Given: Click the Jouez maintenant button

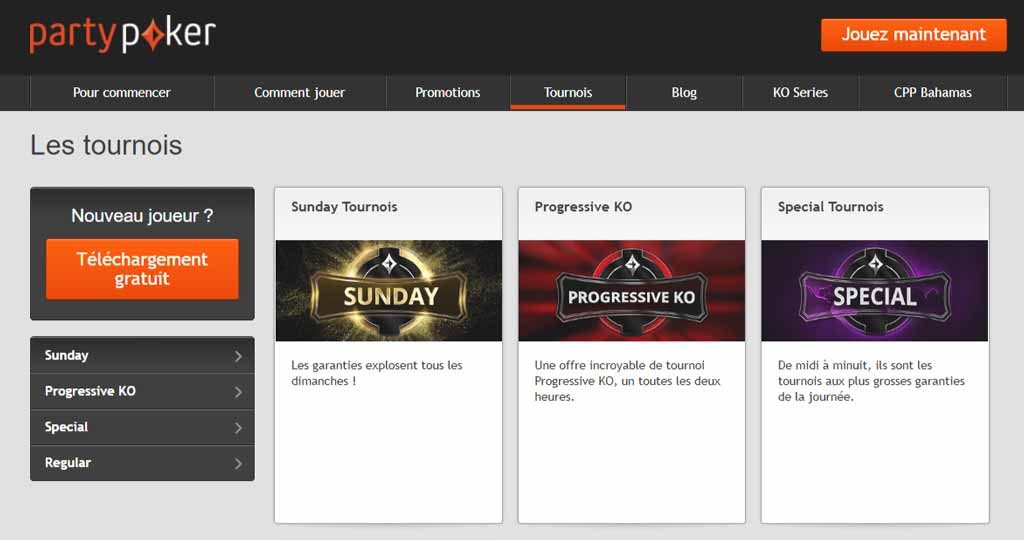Looking at the screenshot, I should 914,35.
